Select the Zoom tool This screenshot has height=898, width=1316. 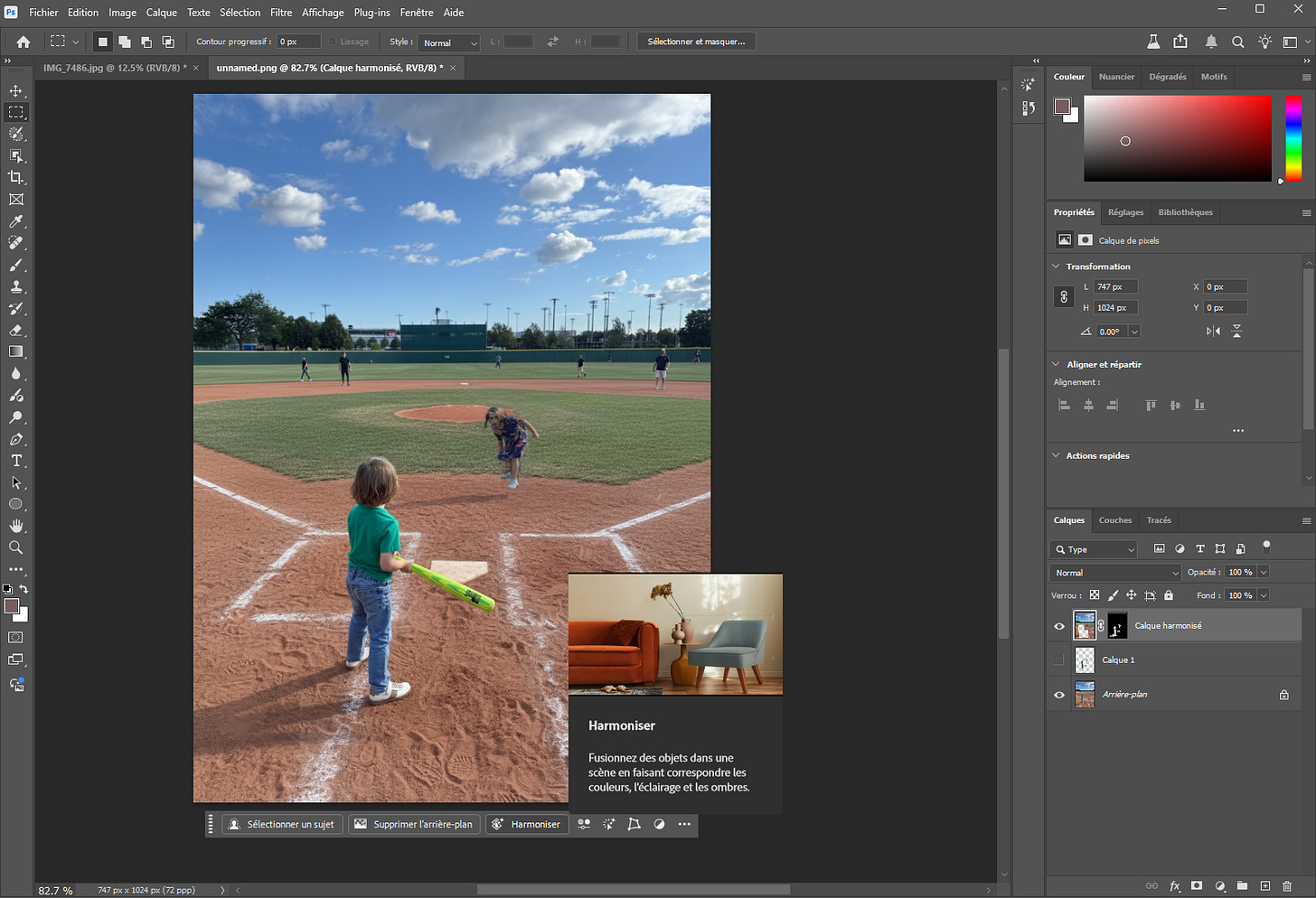tap(16, 547)
